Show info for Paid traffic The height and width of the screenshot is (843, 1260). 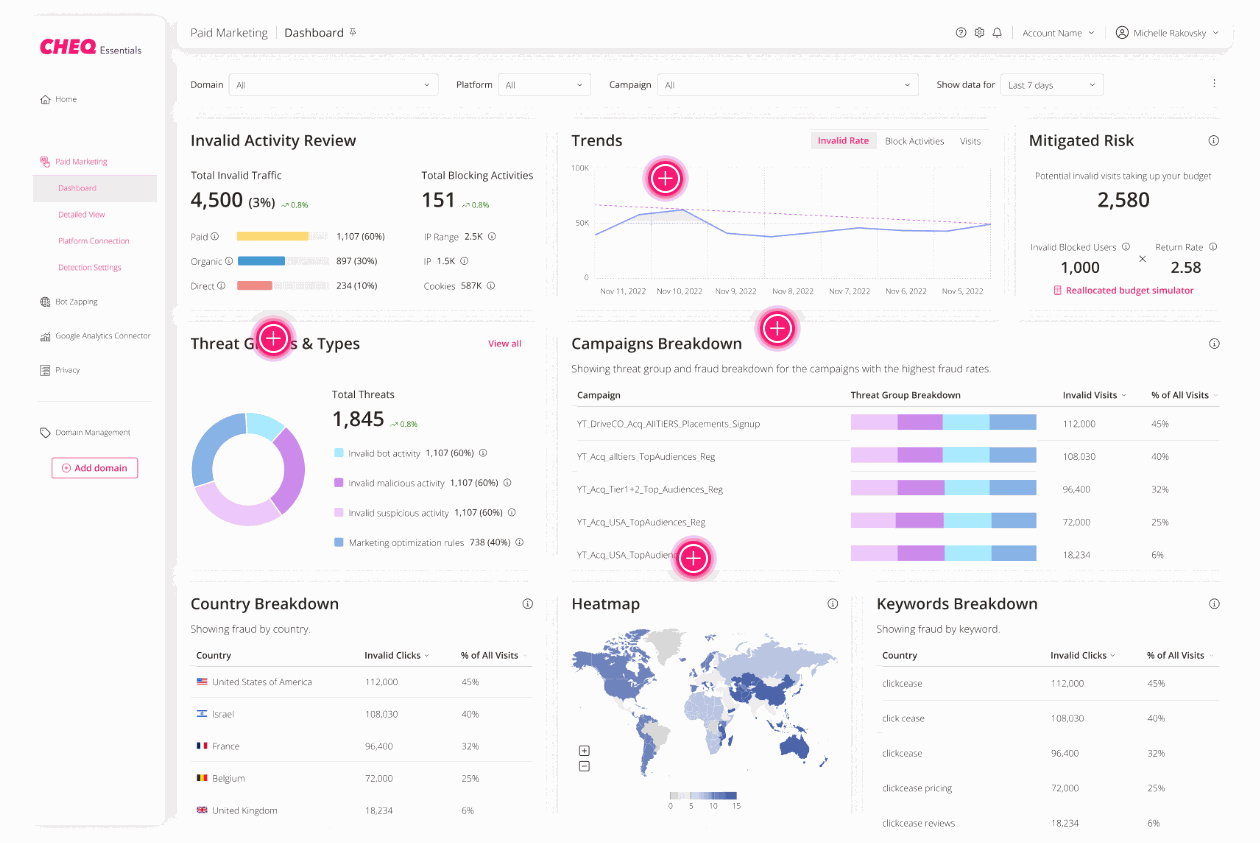pyautogui.click(x=215, y=237)
